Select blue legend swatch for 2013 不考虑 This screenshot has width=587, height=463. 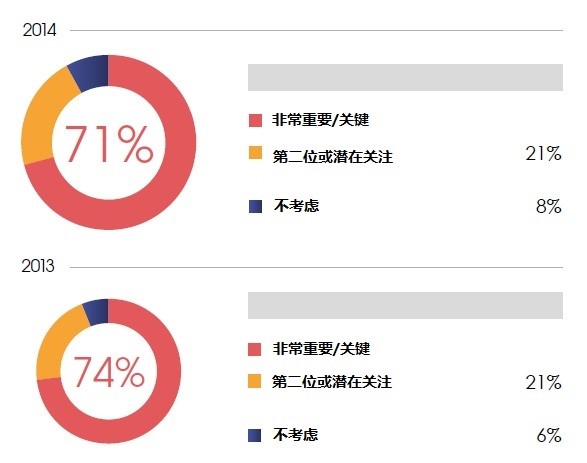click(255, 435)
